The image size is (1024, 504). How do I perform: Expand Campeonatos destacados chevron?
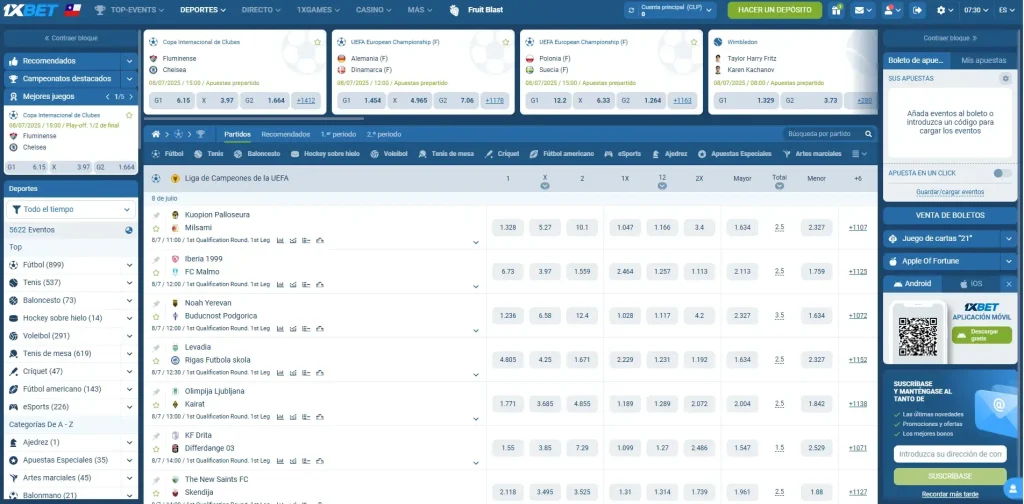pos(129,78)
